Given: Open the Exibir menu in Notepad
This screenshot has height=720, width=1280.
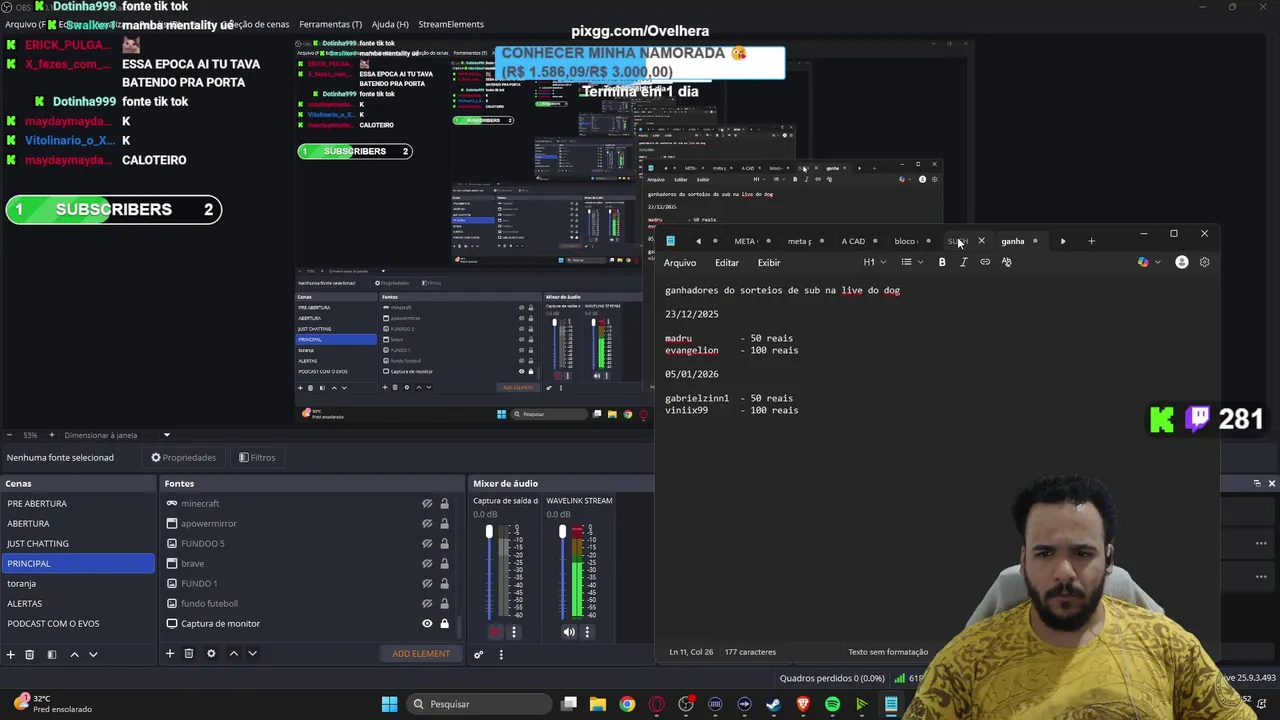Looking at the screenshot, I should point(769,263).
